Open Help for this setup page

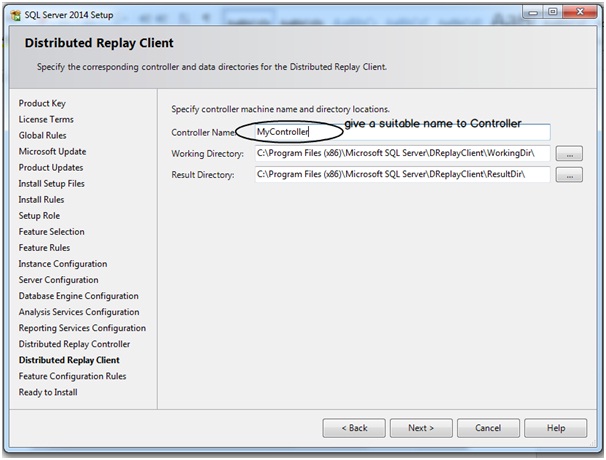click(556, 428)
